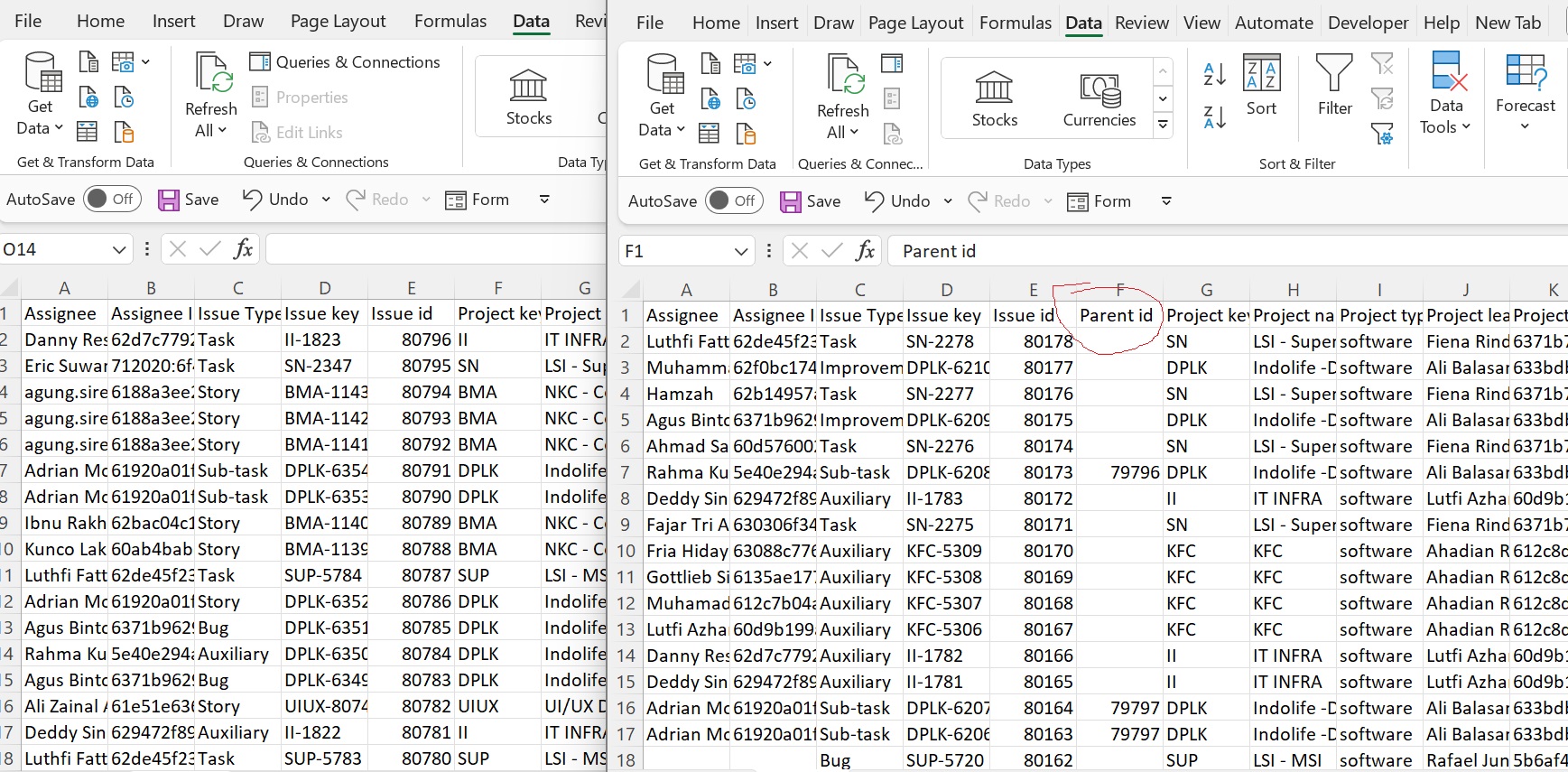Select cell 'Parent id' in right window

pyautogui.click(x=1119, y=315)
